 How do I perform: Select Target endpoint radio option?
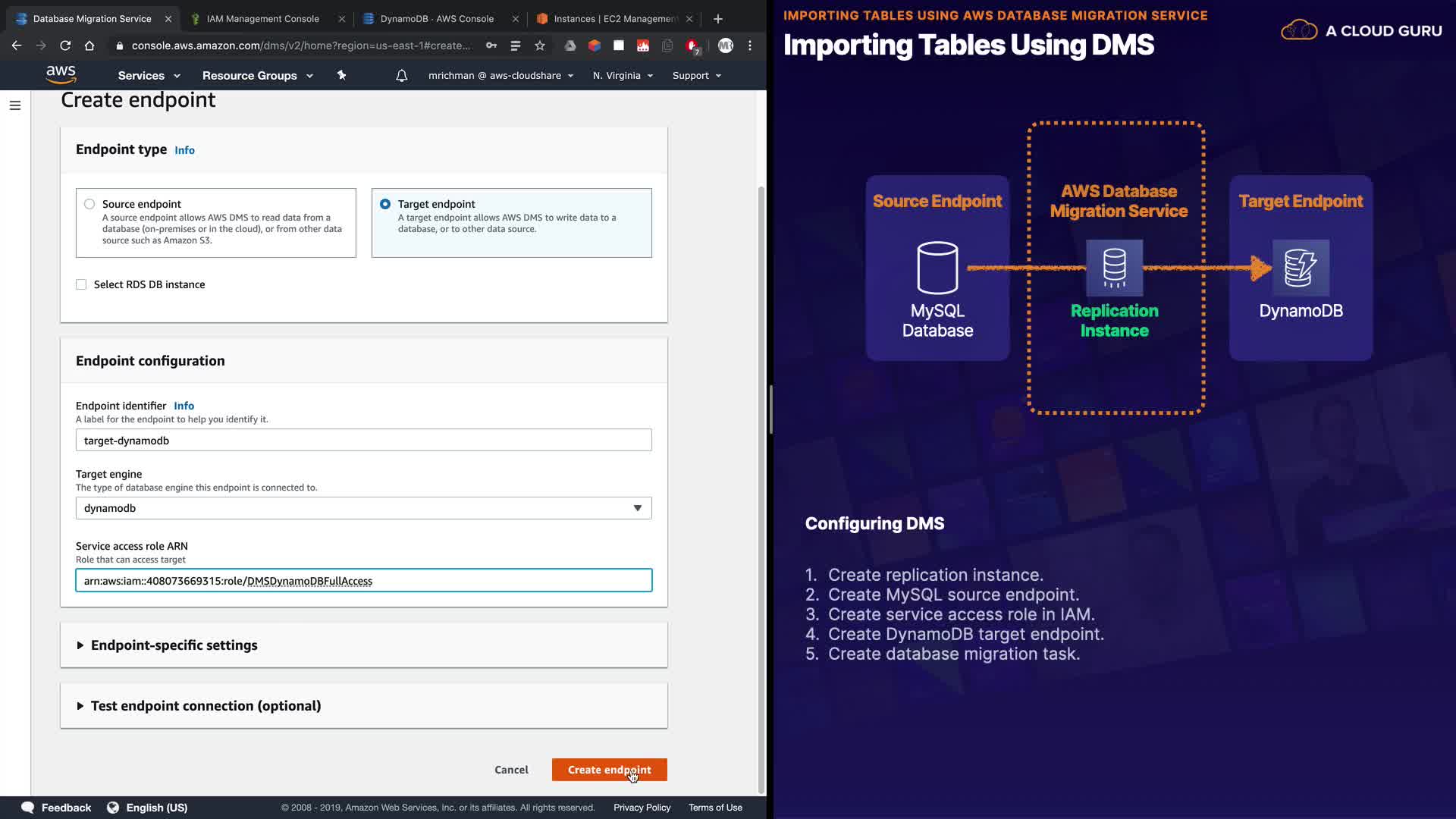pos(385,204)
